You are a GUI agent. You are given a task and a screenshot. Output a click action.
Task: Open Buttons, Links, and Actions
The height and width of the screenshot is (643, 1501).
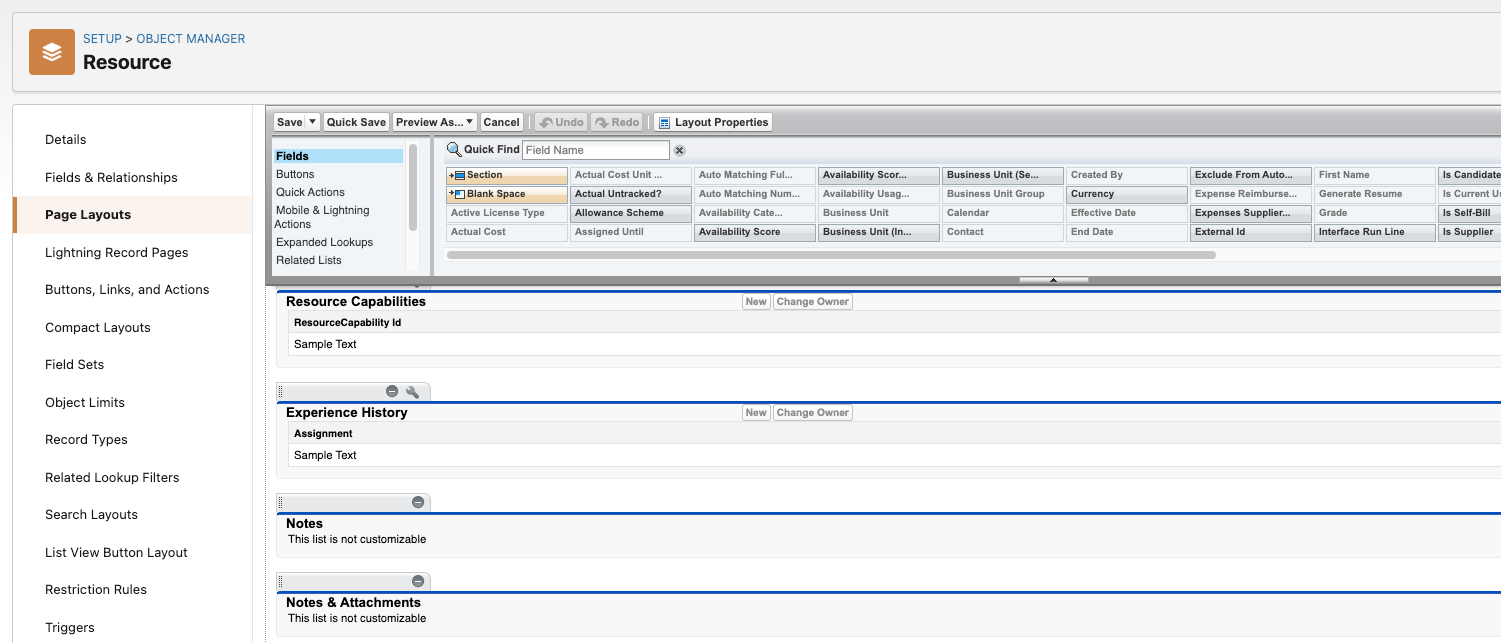pyautogui.click(x=127, y=290)
